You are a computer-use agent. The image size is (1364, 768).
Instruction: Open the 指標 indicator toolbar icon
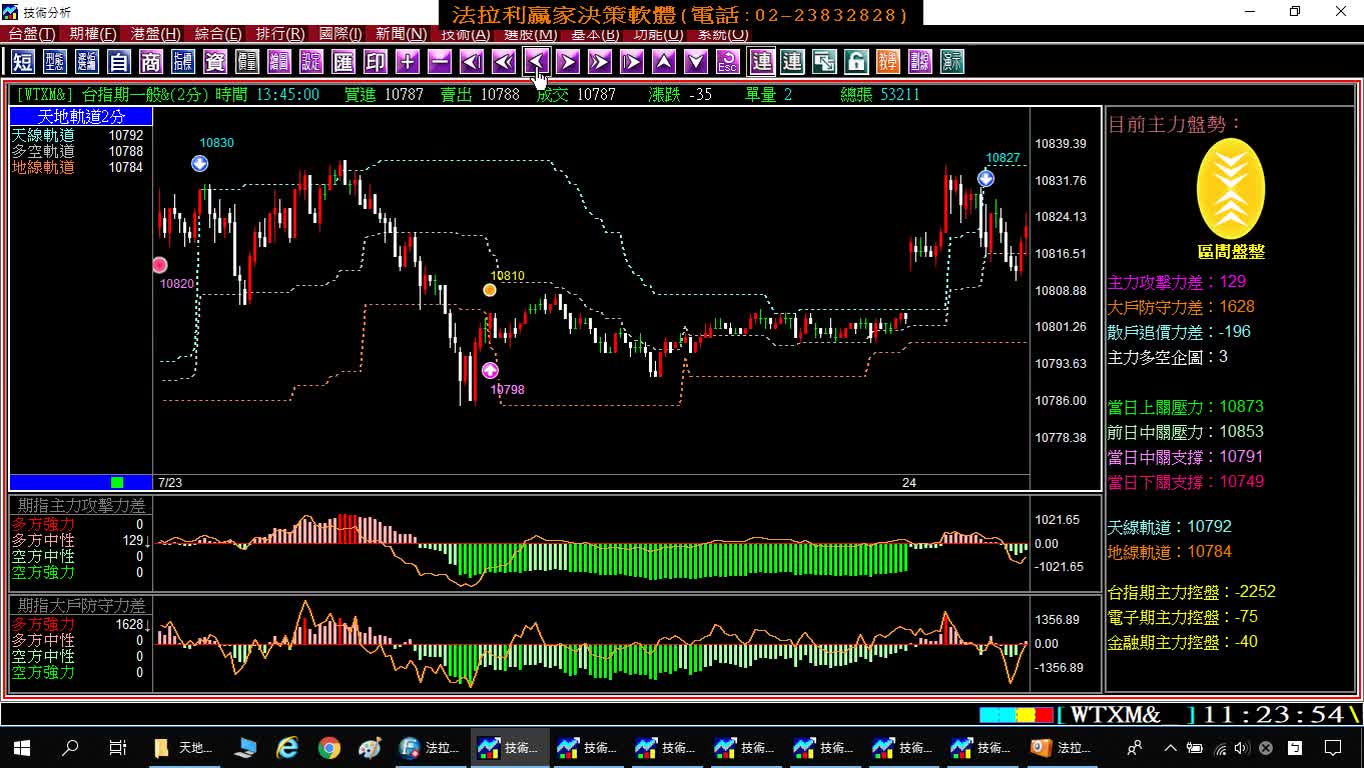click(x=183, y=62)
